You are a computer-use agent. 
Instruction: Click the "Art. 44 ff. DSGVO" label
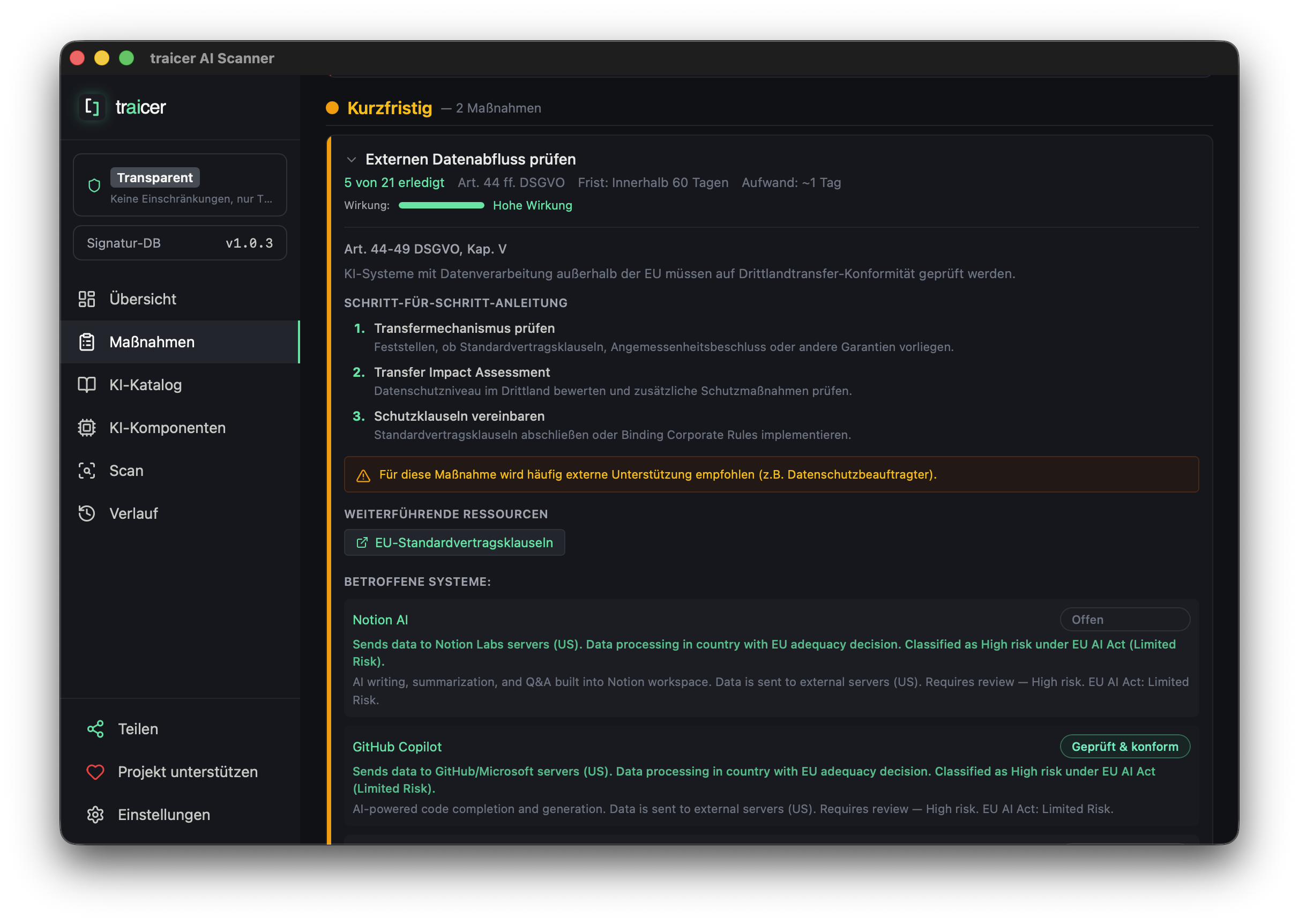click(511, 183)
